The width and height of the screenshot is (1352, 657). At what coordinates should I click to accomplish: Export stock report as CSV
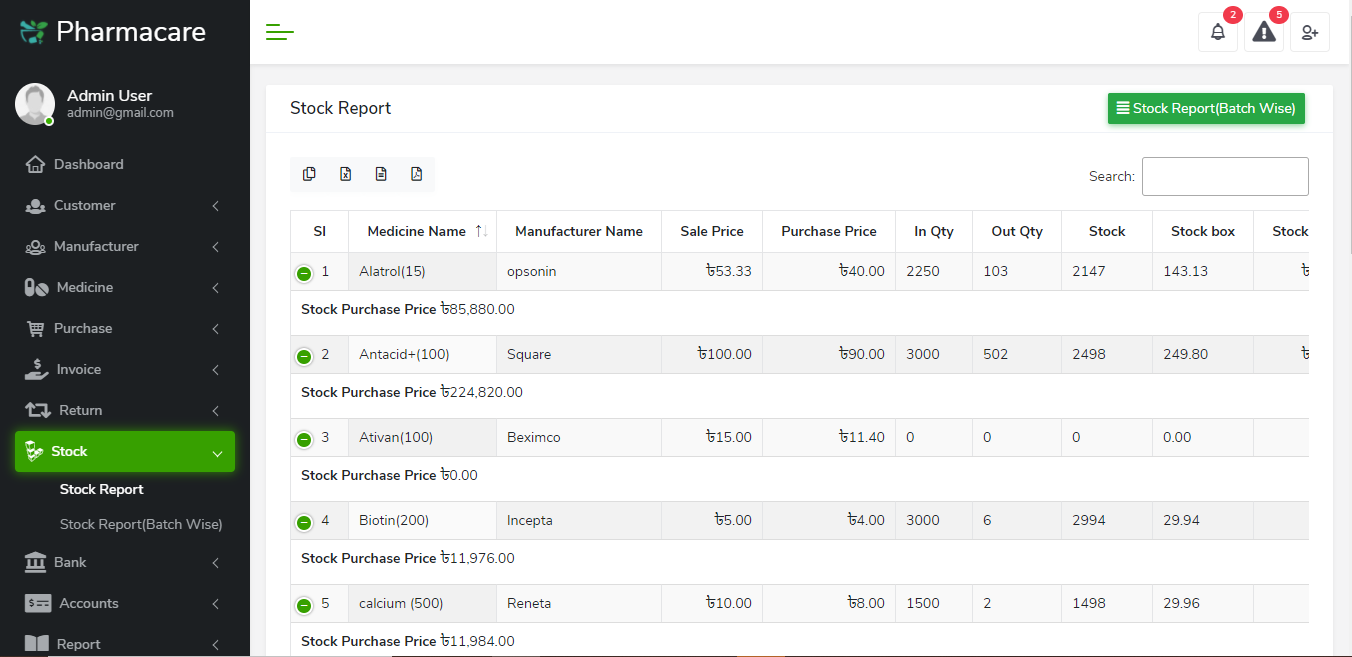pyautogui.click(x=381, y=174)
